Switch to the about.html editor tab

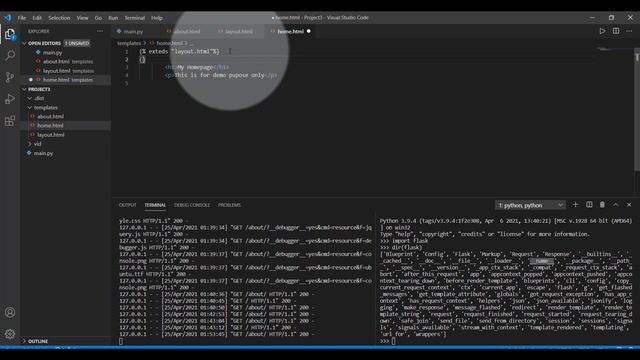tap(187, 31)
